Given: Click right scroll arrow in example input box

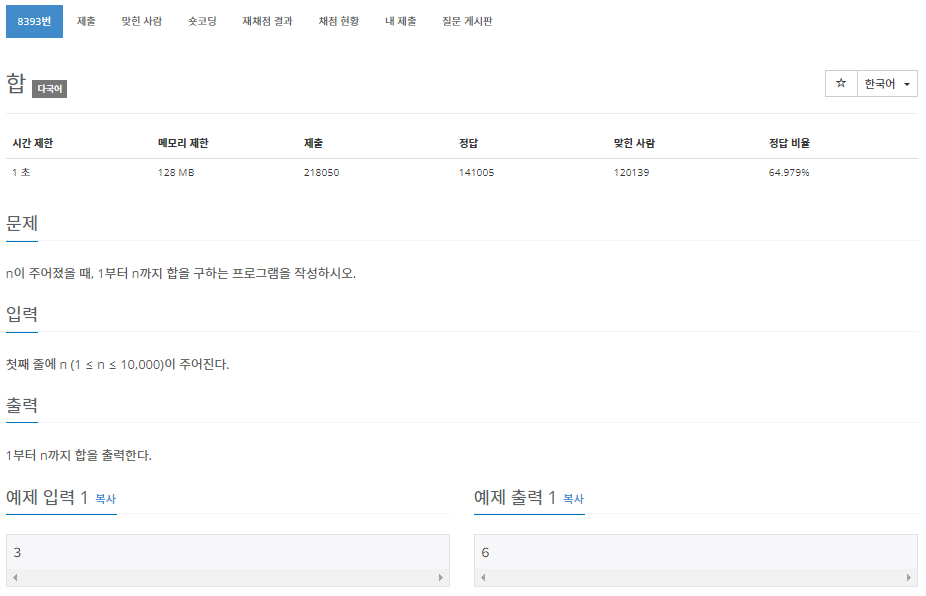Looking at the screenshot, I should [x=441, y=577].
